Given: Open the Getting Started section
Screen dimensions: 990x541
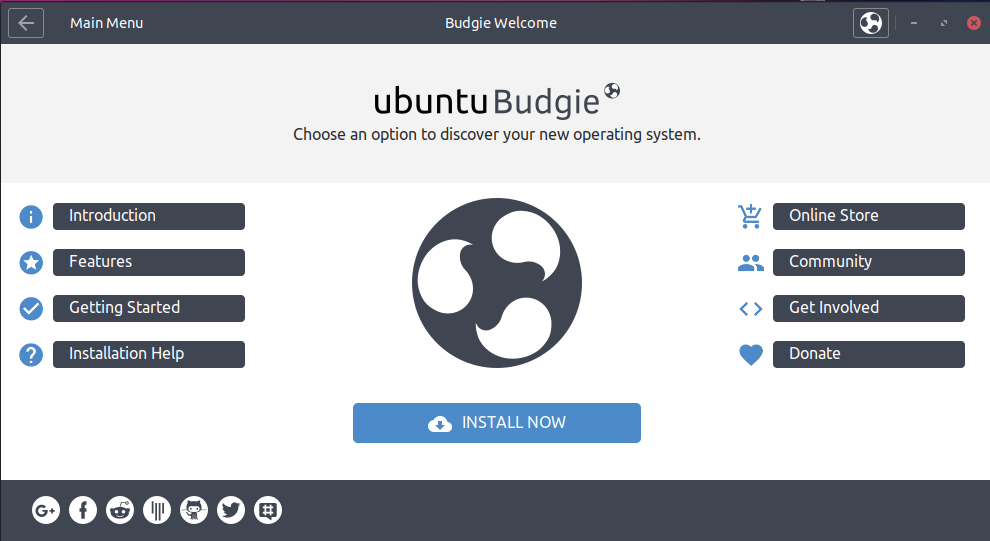Looking at the screenshot, I should click(x=149, y=309).
